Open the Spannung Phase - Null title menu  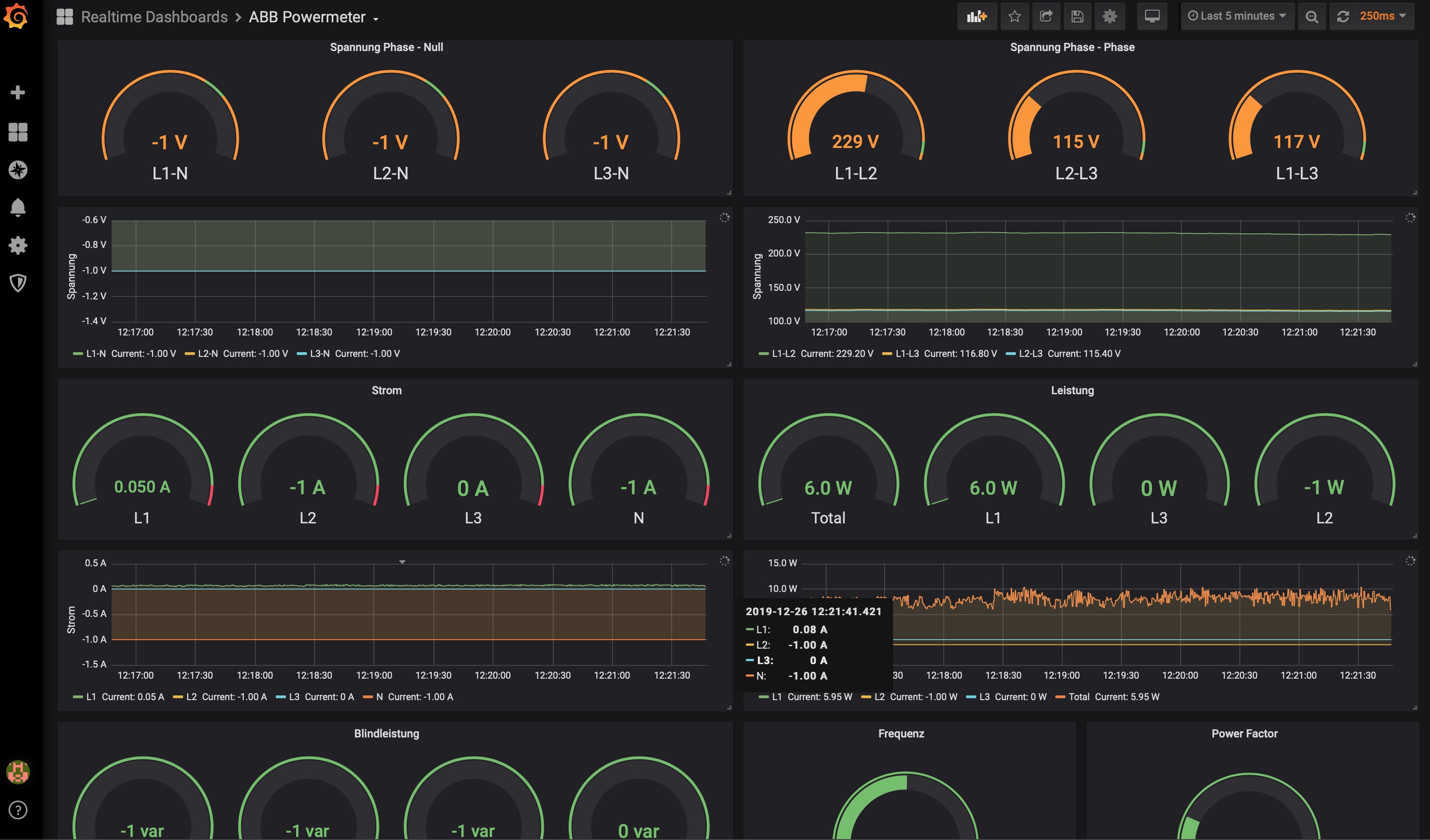(x=386, y=47)
